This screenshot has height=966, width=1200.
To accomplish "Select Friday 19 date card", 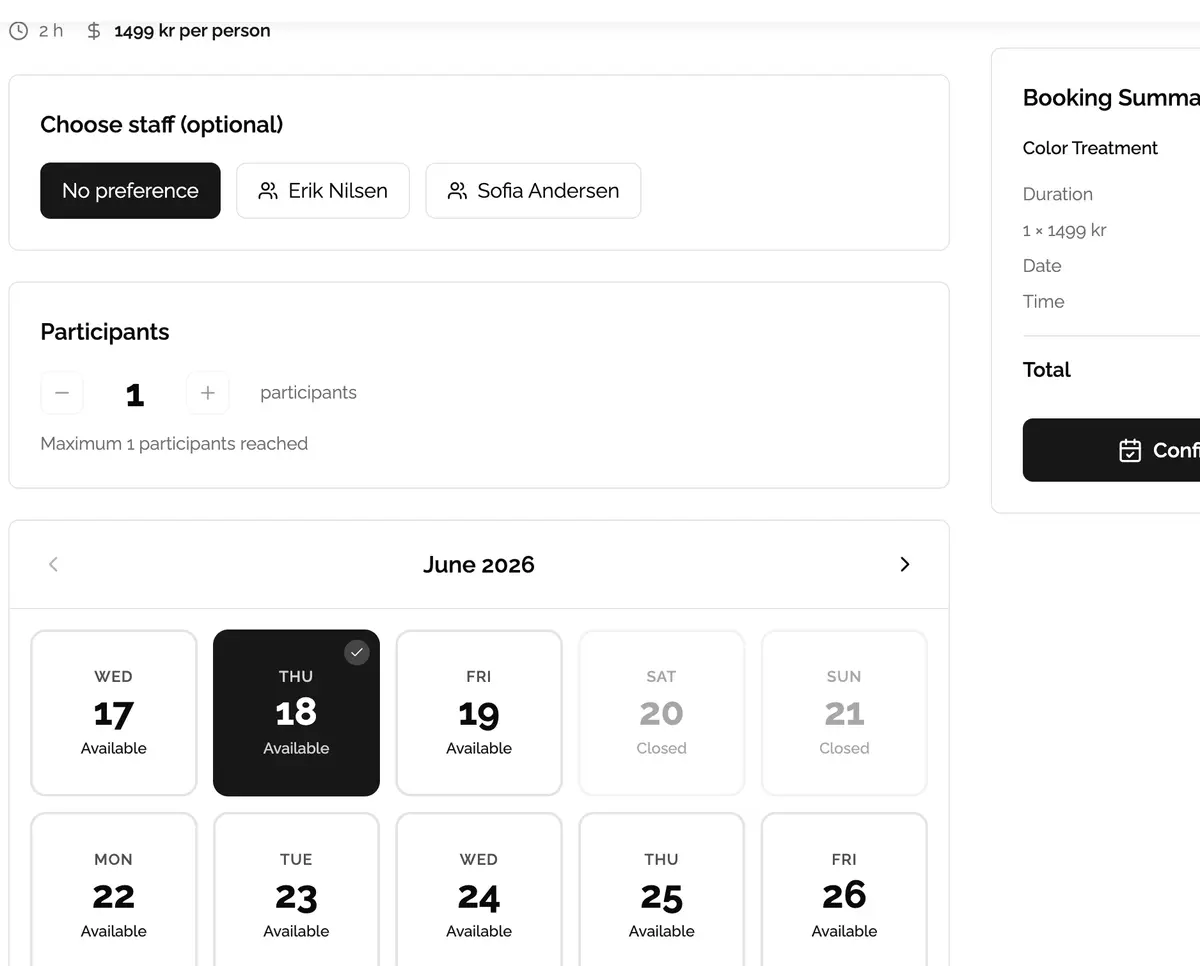I will click(479, 713).
